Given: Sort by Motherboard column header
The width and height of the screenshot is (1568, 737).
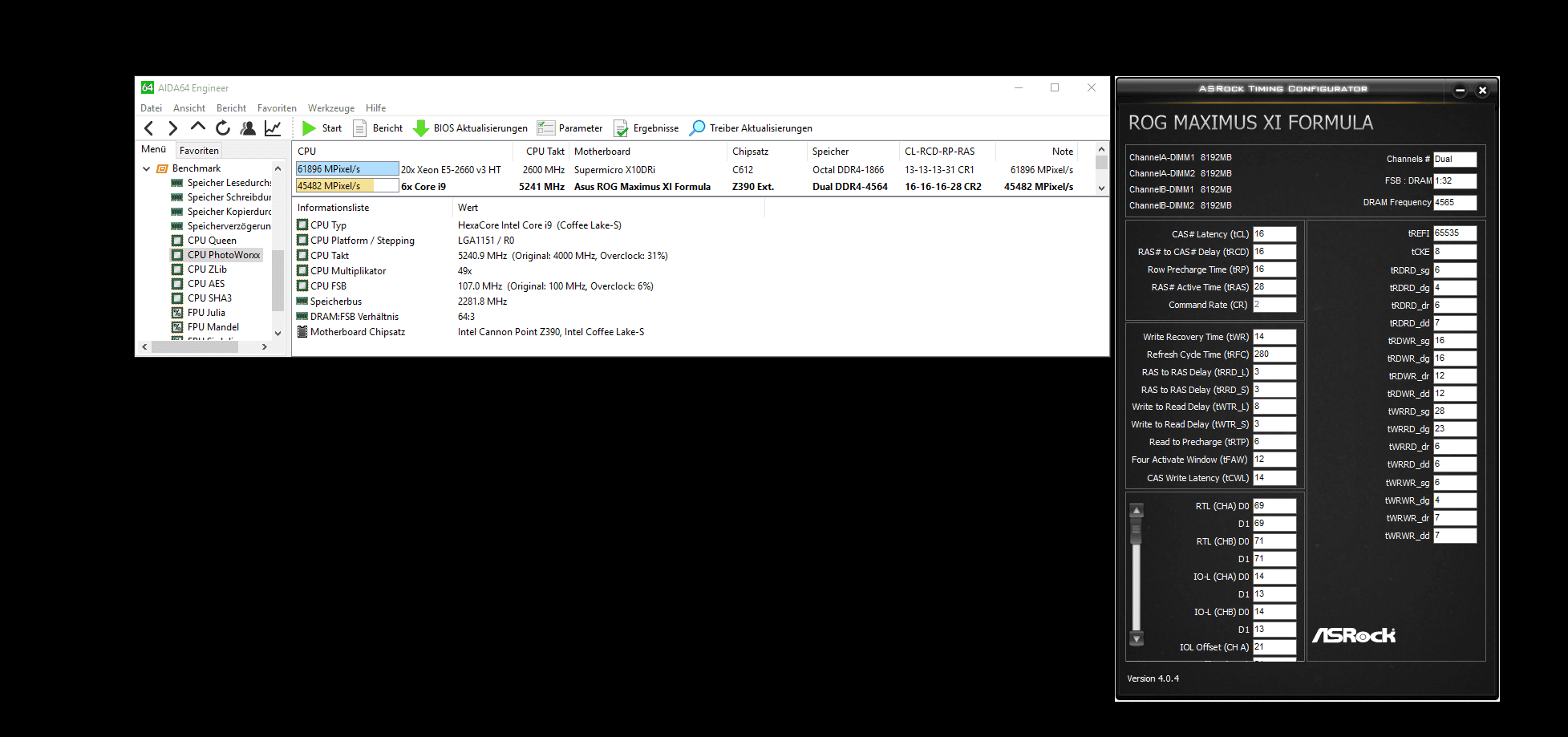Looking at the screenshot, I should tap(649, 152).
